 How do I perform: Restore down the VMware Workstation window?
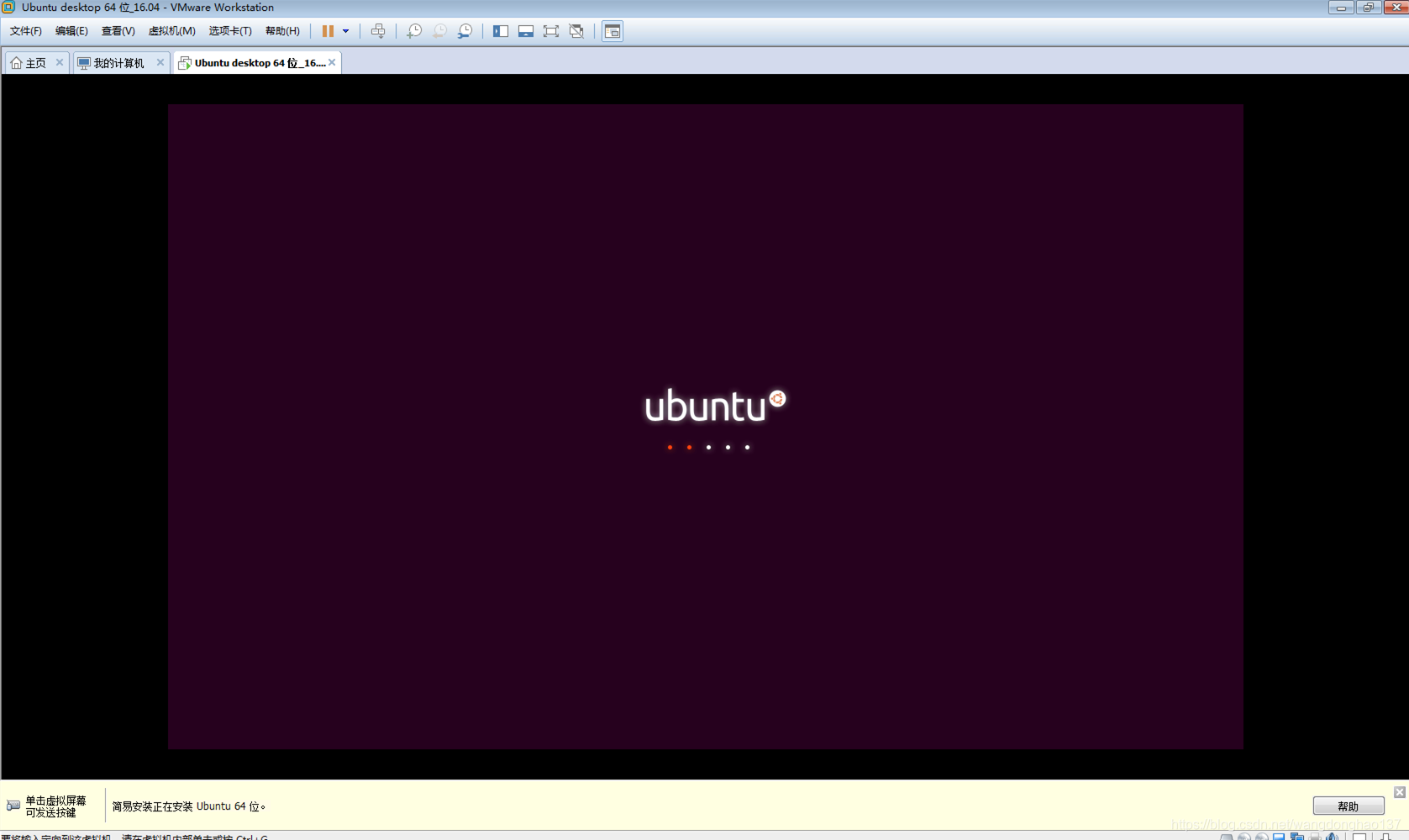pyautogui.click(x=1368, y=7)
